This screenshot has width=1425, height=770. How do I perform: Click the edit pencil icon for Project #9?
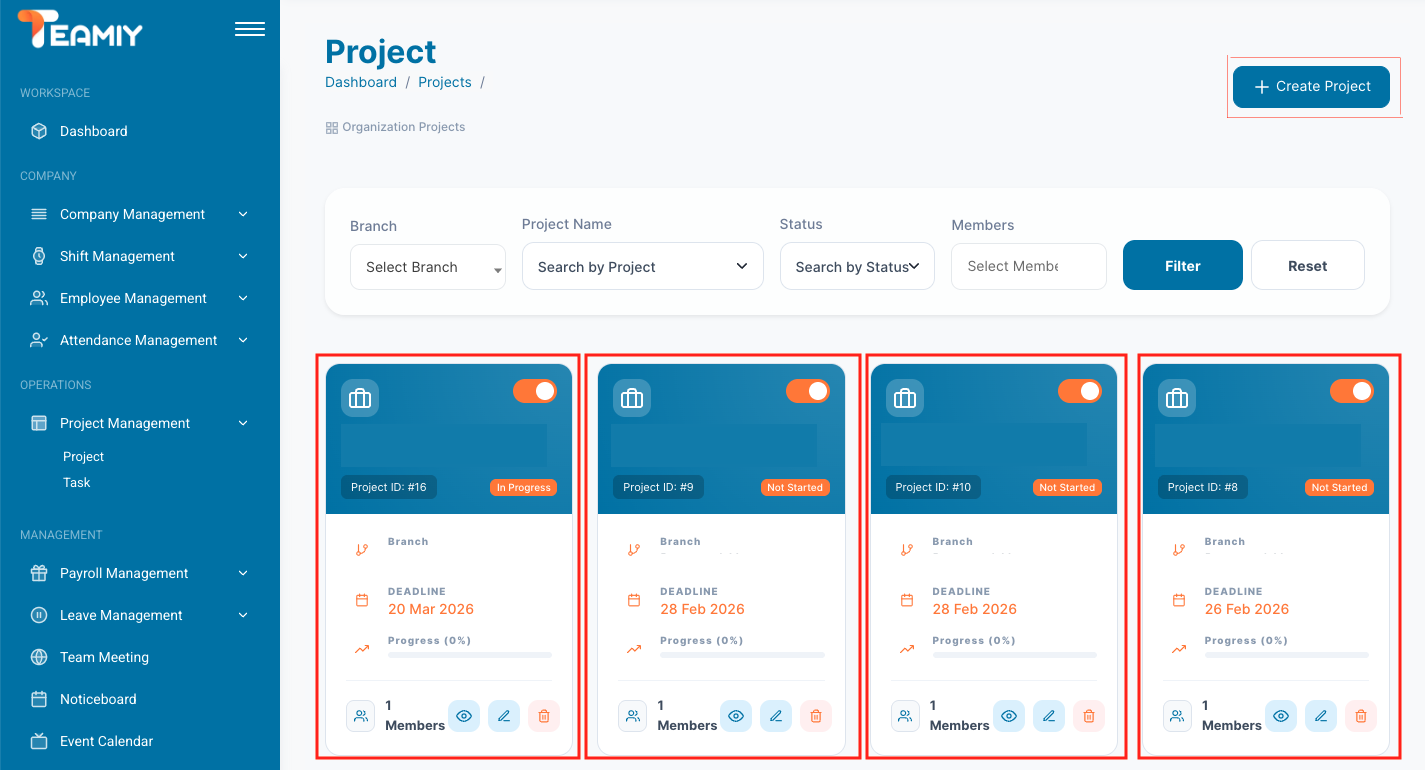776,716
